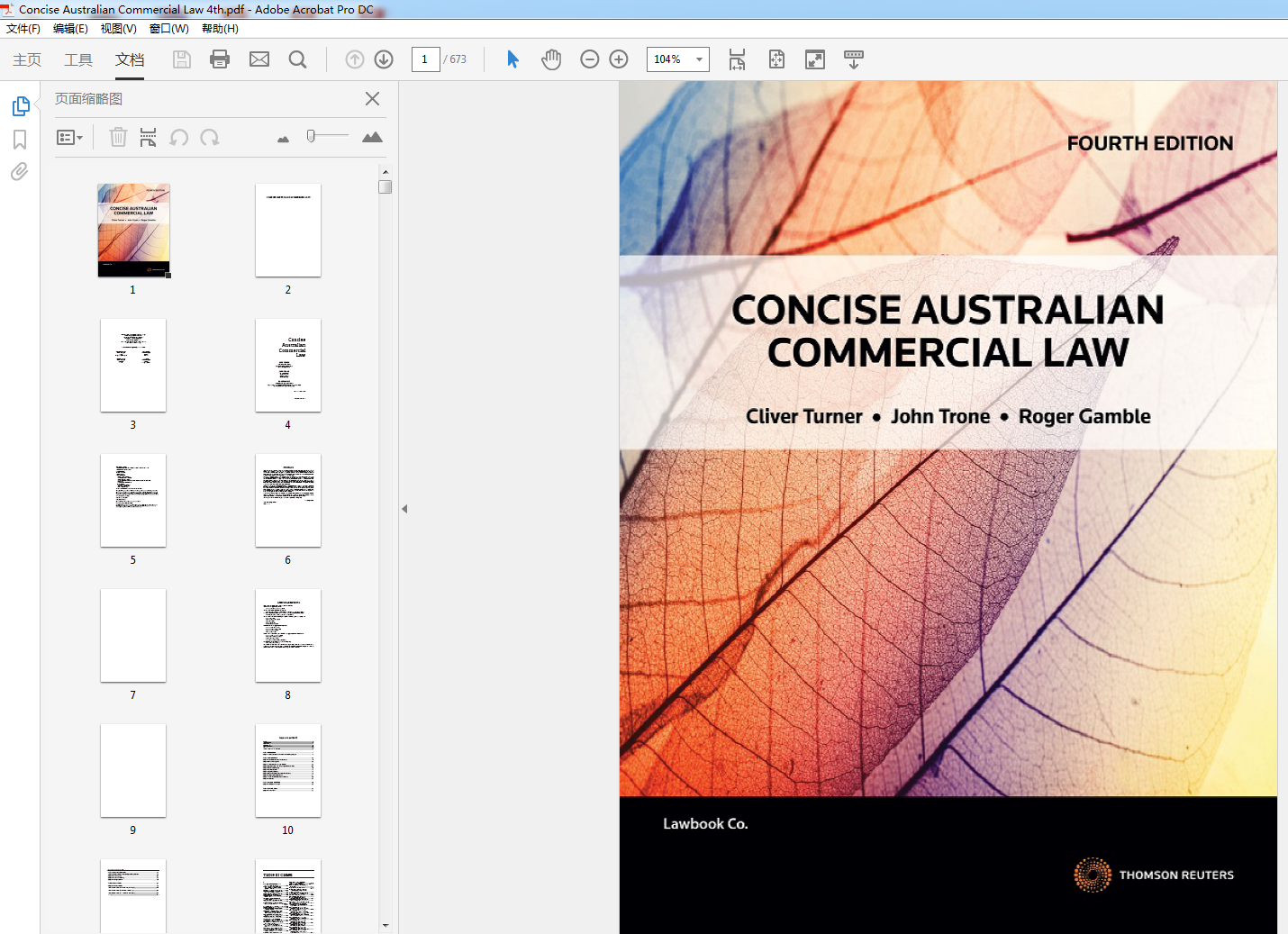The height and width of the screenshot is (934, 1288).
Task: Rotate page counterclockwise icon
Action: tap(179, 137)
